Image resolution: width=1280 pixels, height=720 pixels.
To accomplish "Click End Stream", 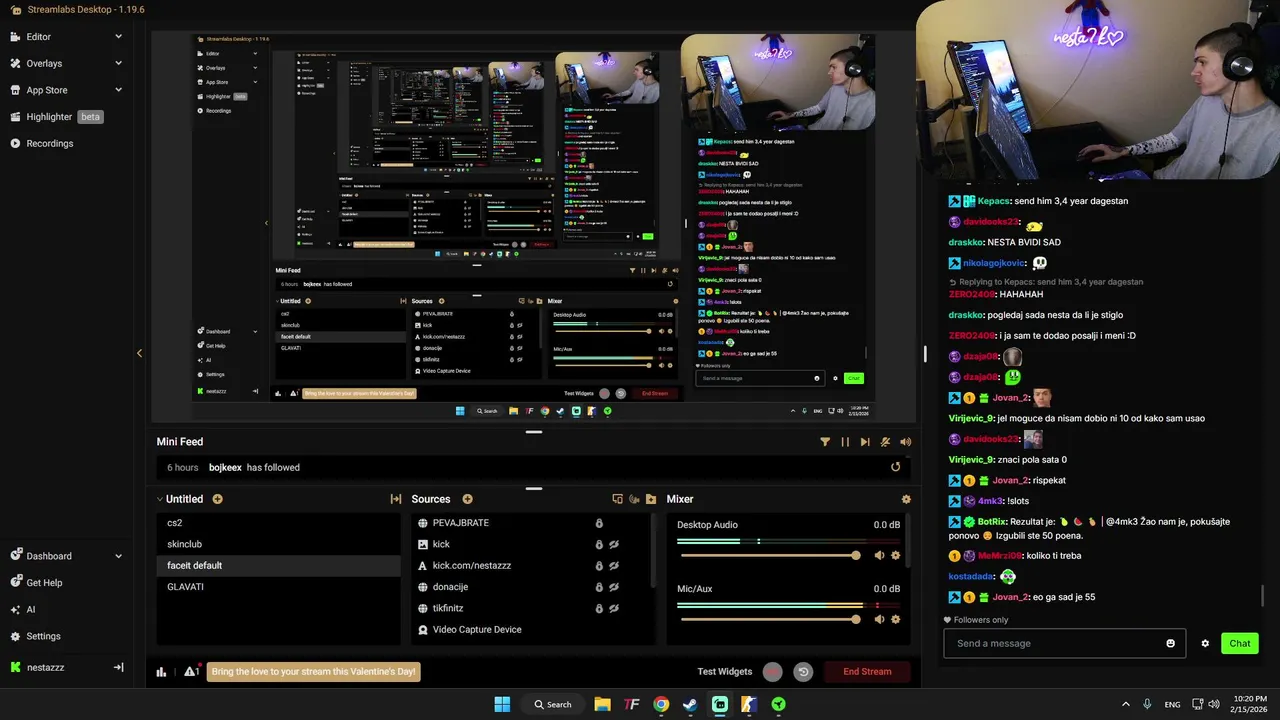I will (867, 672).
